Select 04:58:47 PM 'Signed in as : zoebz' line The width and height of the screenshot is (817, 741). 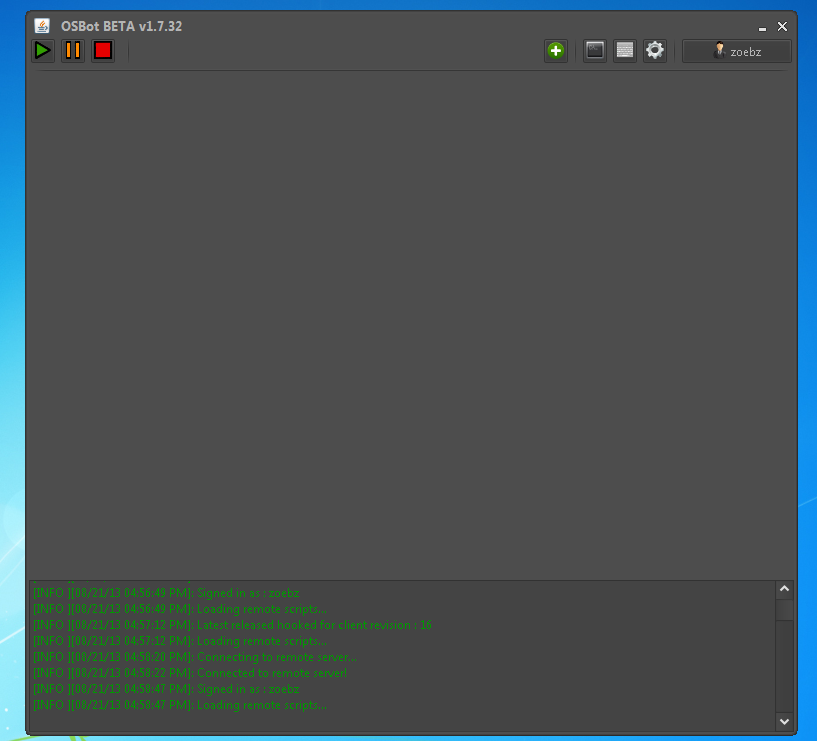(x=166, y=689)
